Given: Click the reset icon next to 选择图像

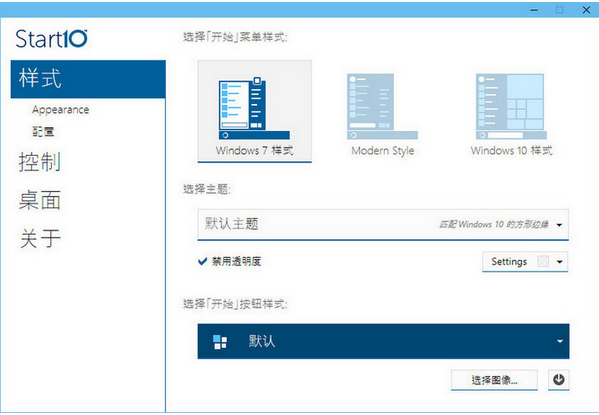Looking at the screenshot, I should click(x=559, y=380).
